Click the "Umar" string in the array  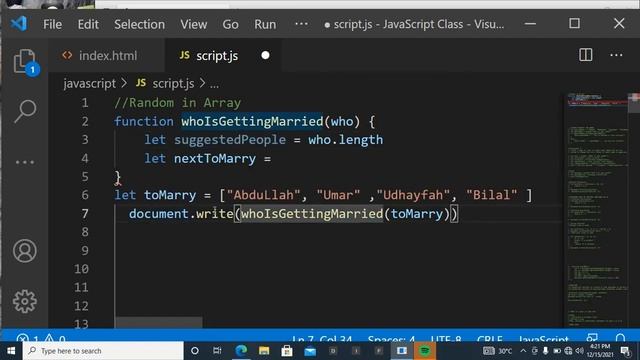(338, 195)
